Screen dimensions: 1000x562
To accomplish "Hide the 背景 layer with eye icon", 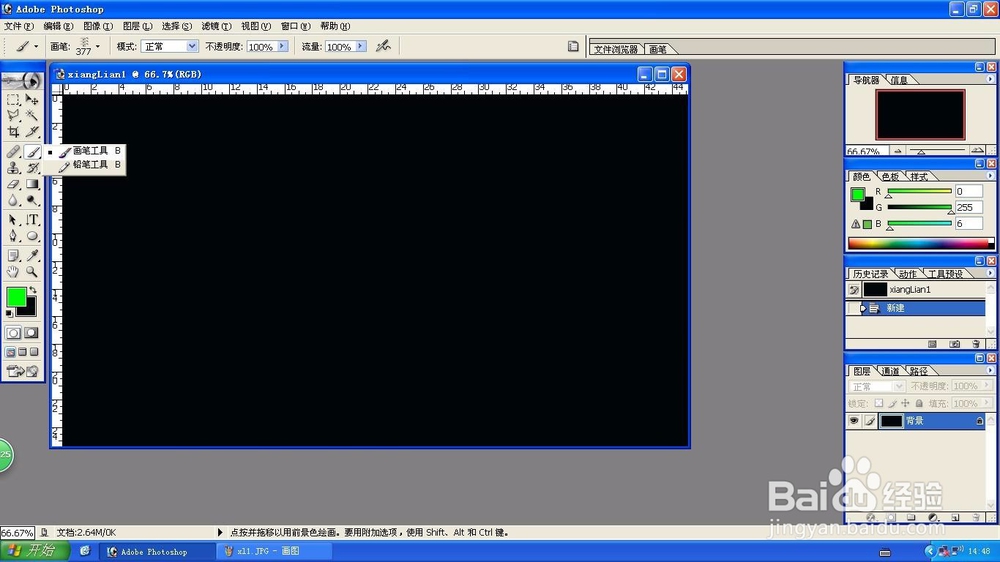I will point(853,420).
